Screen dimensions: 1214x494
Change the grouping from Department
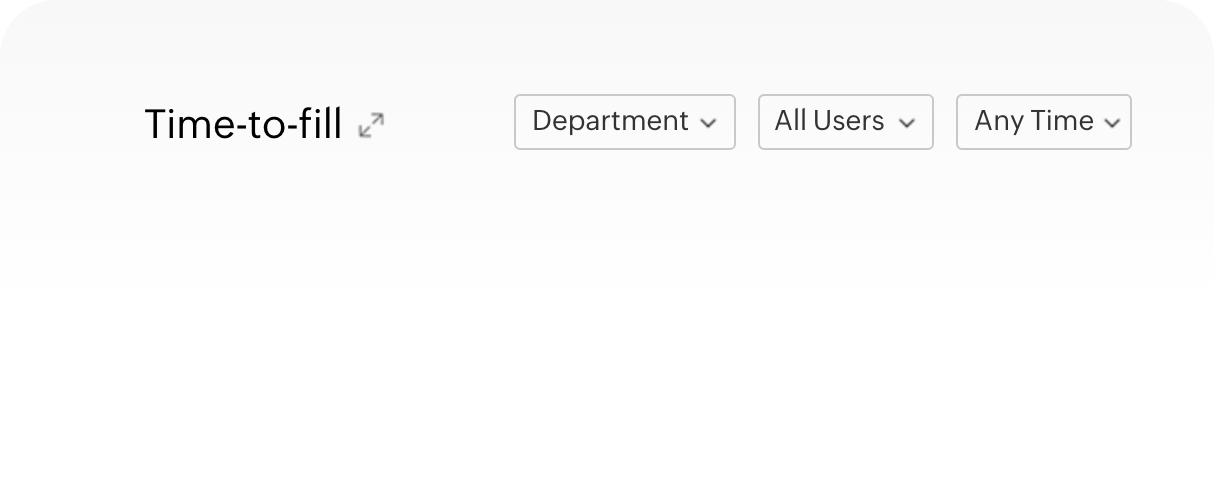click(x=625, y=122)
